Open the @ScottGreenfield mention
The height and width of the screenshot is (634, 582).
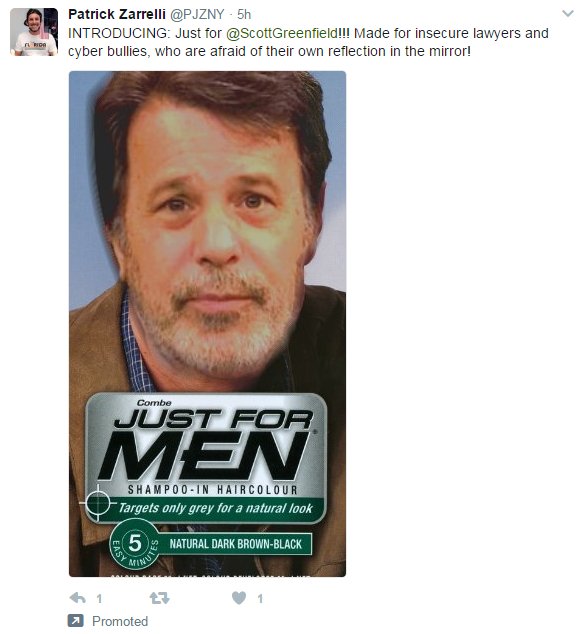(x=282, y=33)
